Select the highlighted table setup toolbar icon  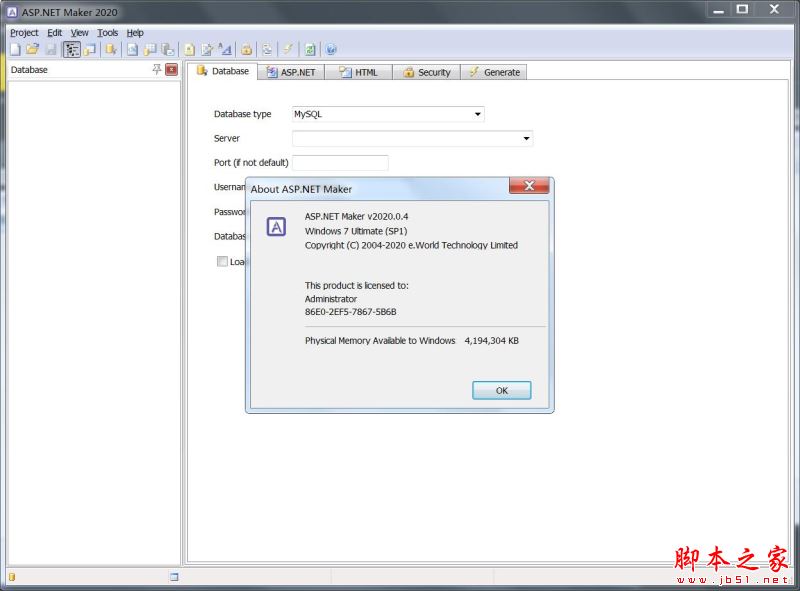72,48
